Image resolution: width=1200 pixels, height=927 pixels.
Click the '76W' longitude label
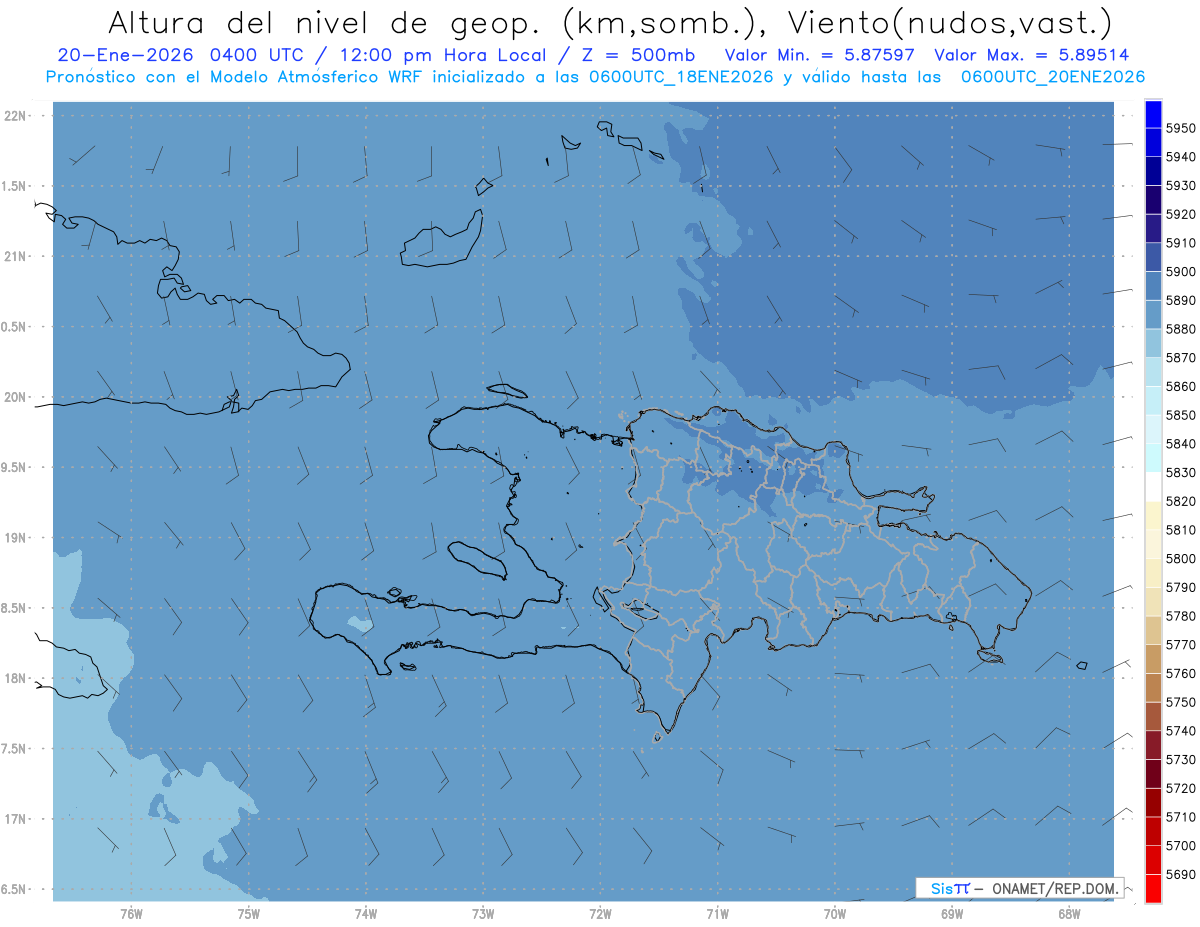pos(131,913)
